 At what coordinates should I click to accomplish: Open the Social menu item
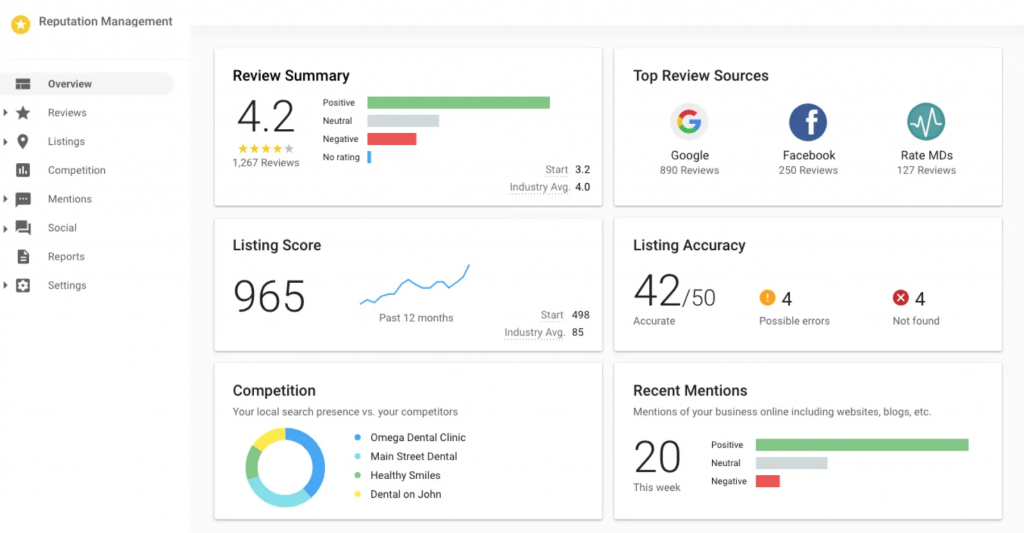click(x=62, y=228)
